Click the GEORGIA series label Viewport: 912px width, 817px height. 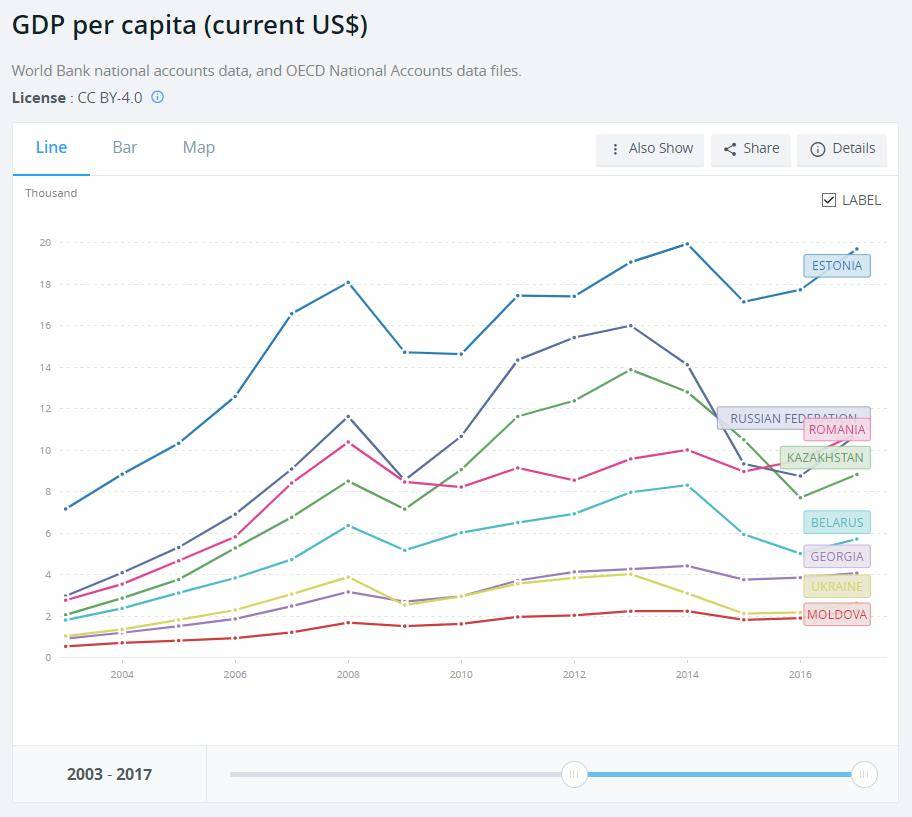(836, 557)
